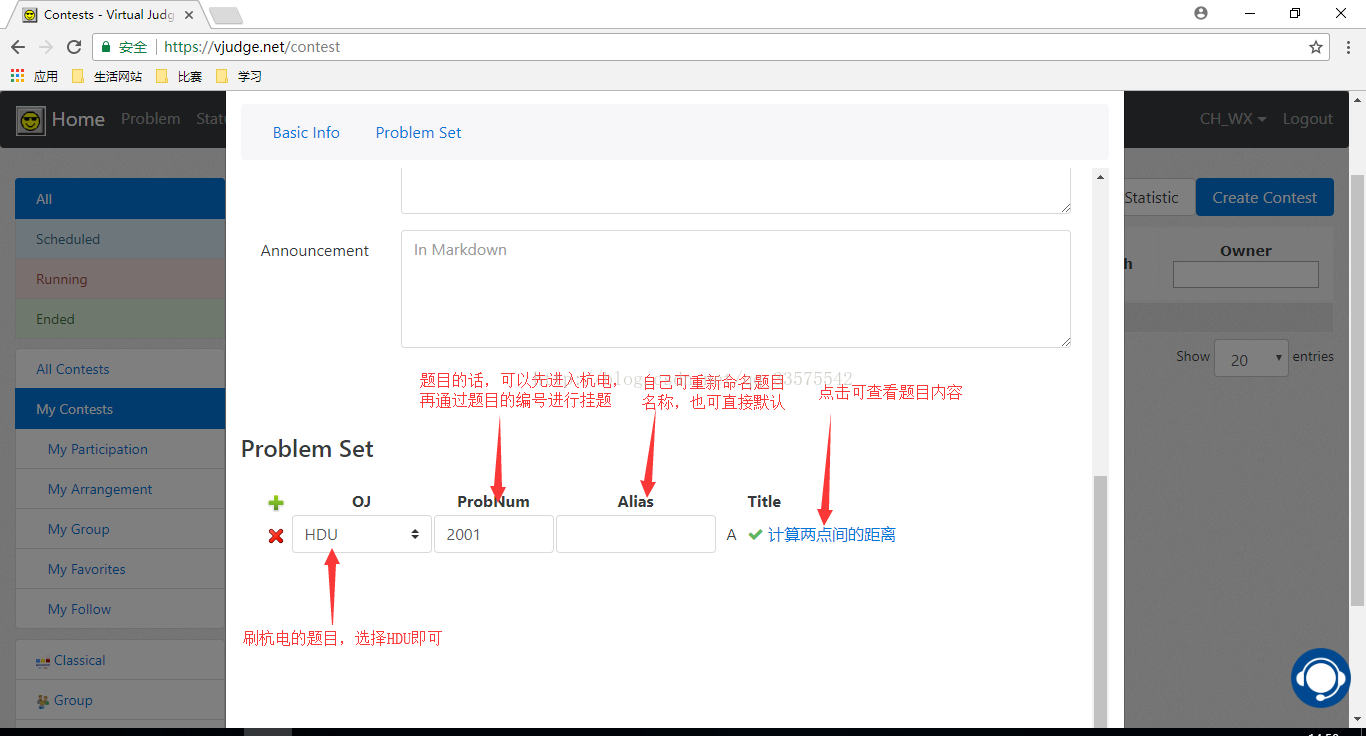Open the Show entries dropdown

coord(1251,358)
